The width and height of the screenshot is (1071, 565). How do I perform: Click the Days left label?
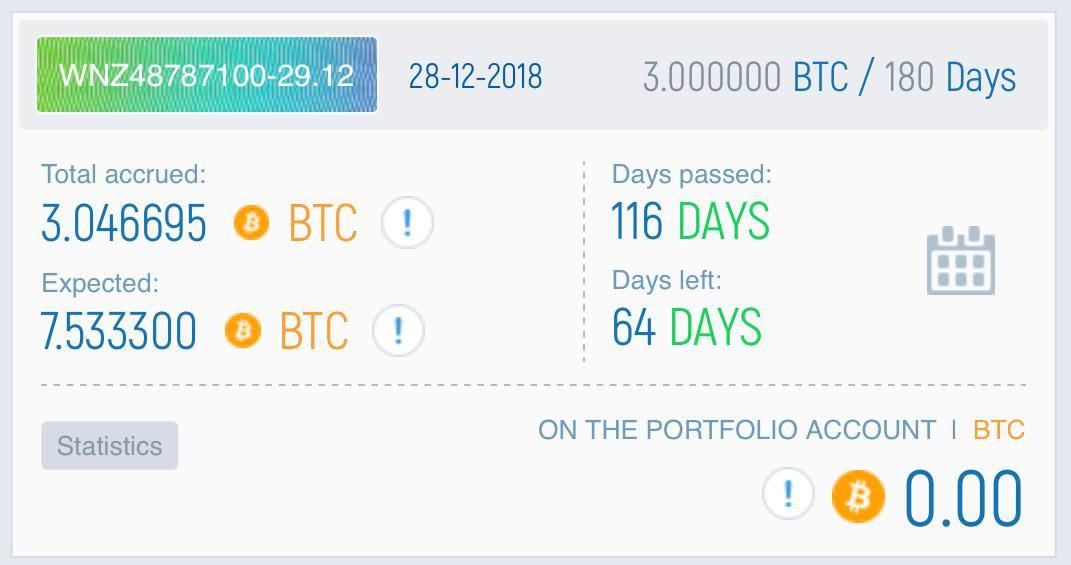pyautogui.click(x=666, y=281)
